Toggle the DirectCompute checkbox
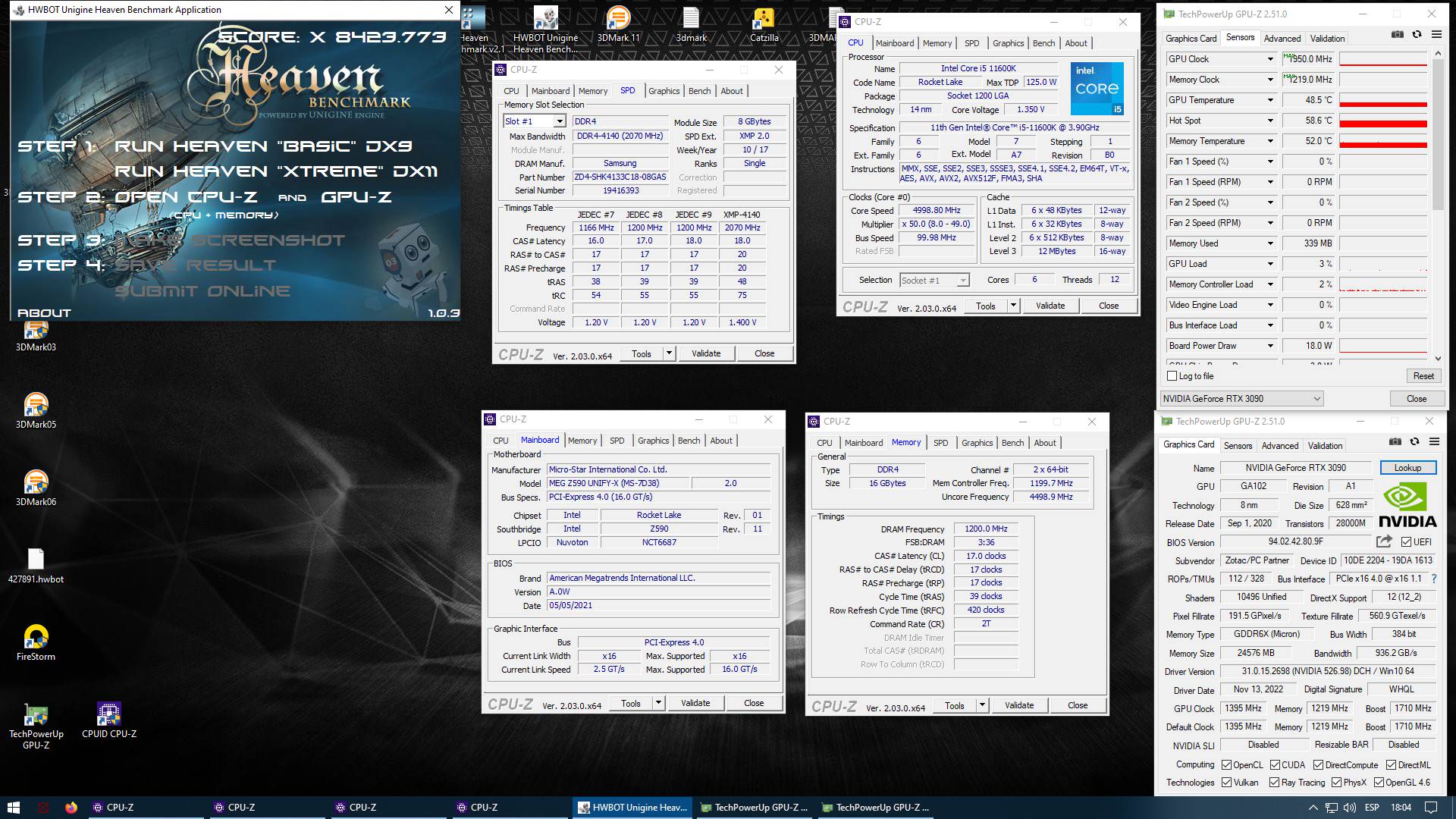1456x819 pixels. click(1318, 765)
